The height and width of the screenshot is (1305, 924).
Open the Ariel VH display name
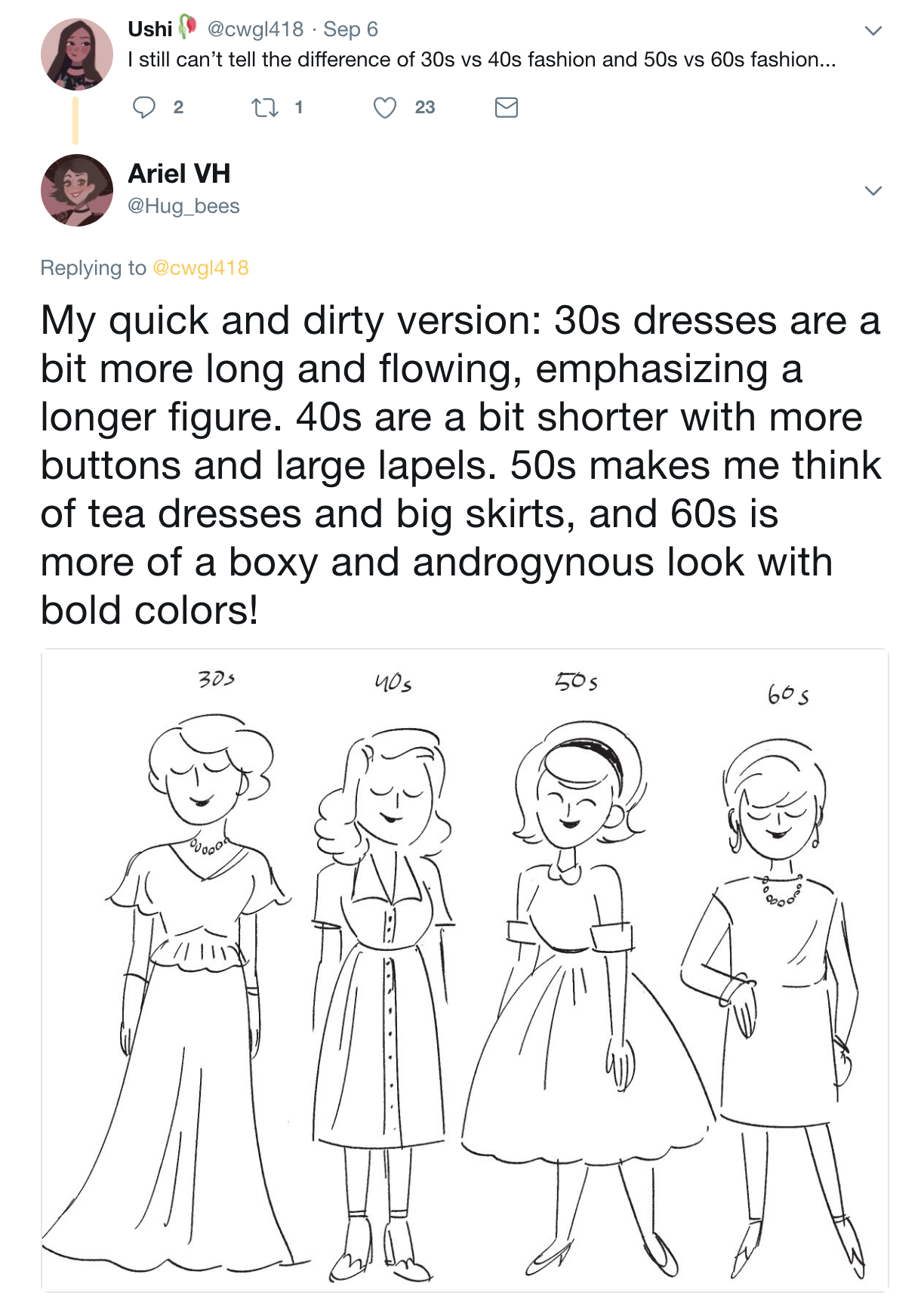tap(179, 174)
